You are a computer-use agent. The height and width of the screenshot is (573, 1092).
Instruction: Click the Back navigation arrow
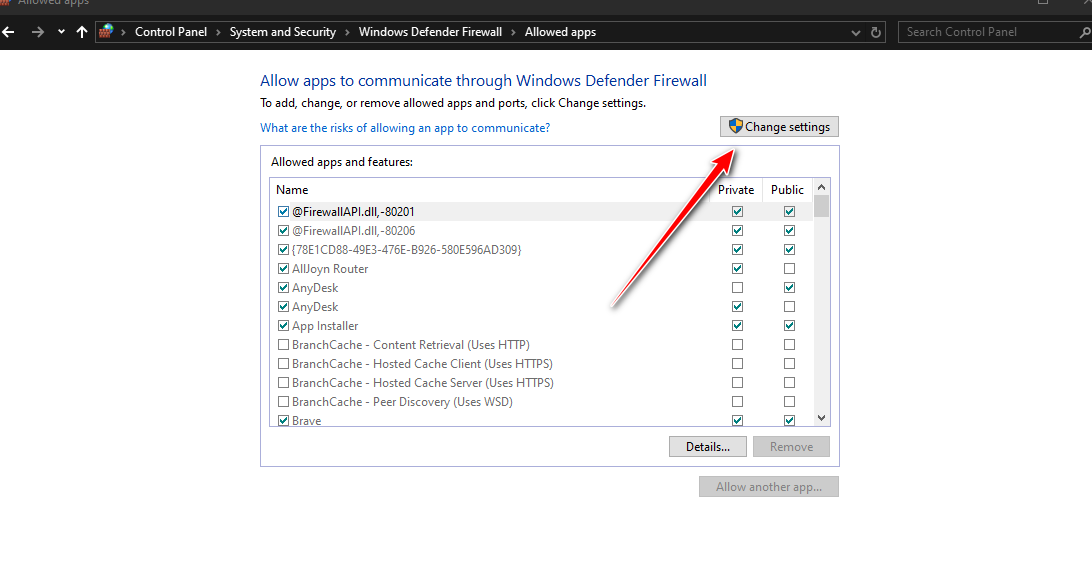pos(9,32)
